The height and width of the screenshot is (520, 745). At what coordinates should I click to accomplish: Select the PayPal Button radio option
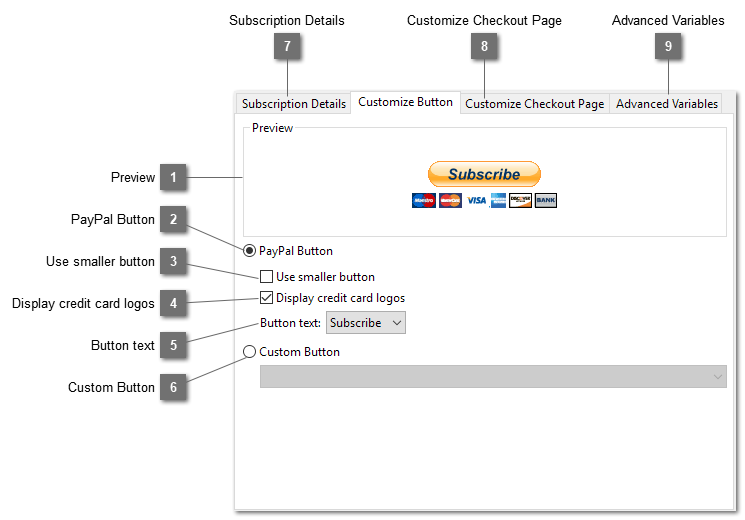pos(249,250)
